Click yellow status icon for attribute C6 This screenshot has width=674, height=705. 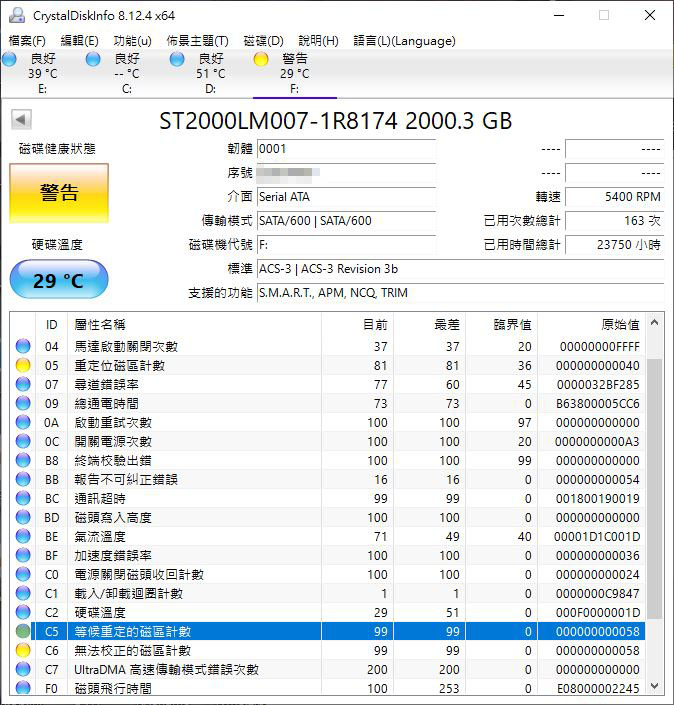click(23, 651)
